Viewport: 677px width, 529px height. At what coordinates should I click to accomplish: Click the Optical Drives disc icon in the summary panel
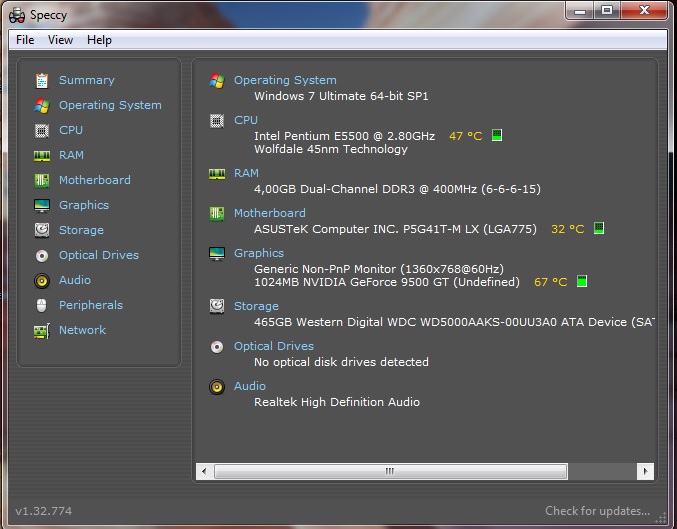point(217,347)
